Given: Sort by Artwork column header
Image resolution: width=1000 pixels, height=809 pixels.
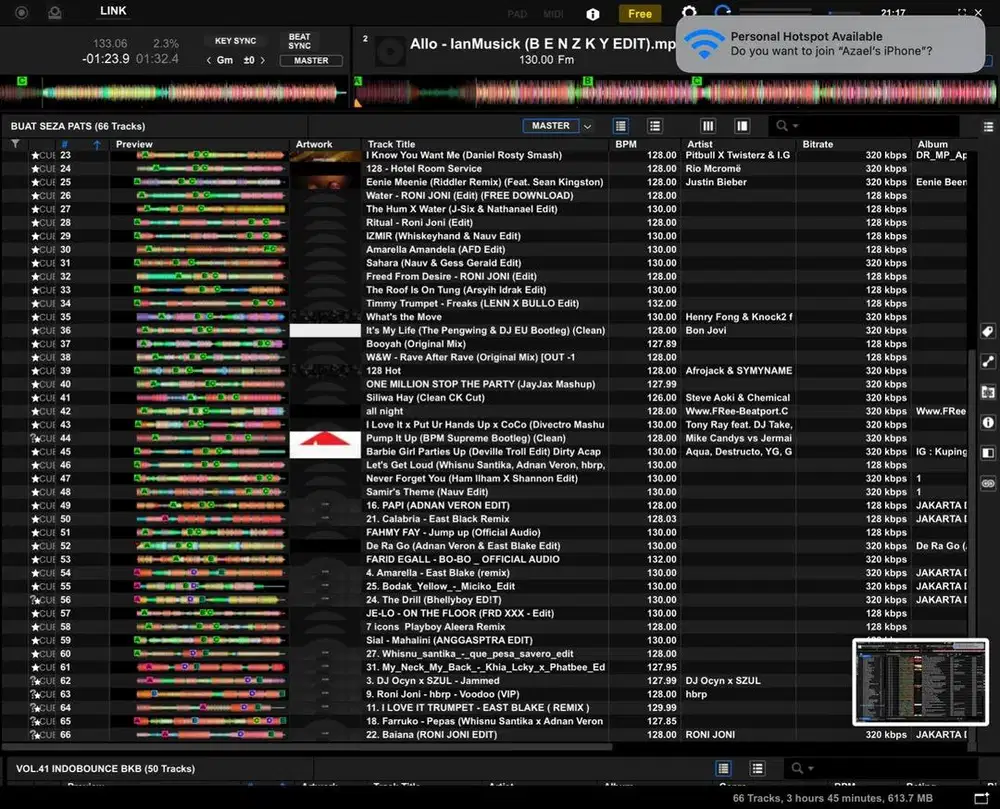Looking at the screenshot, I should (314, 145).
